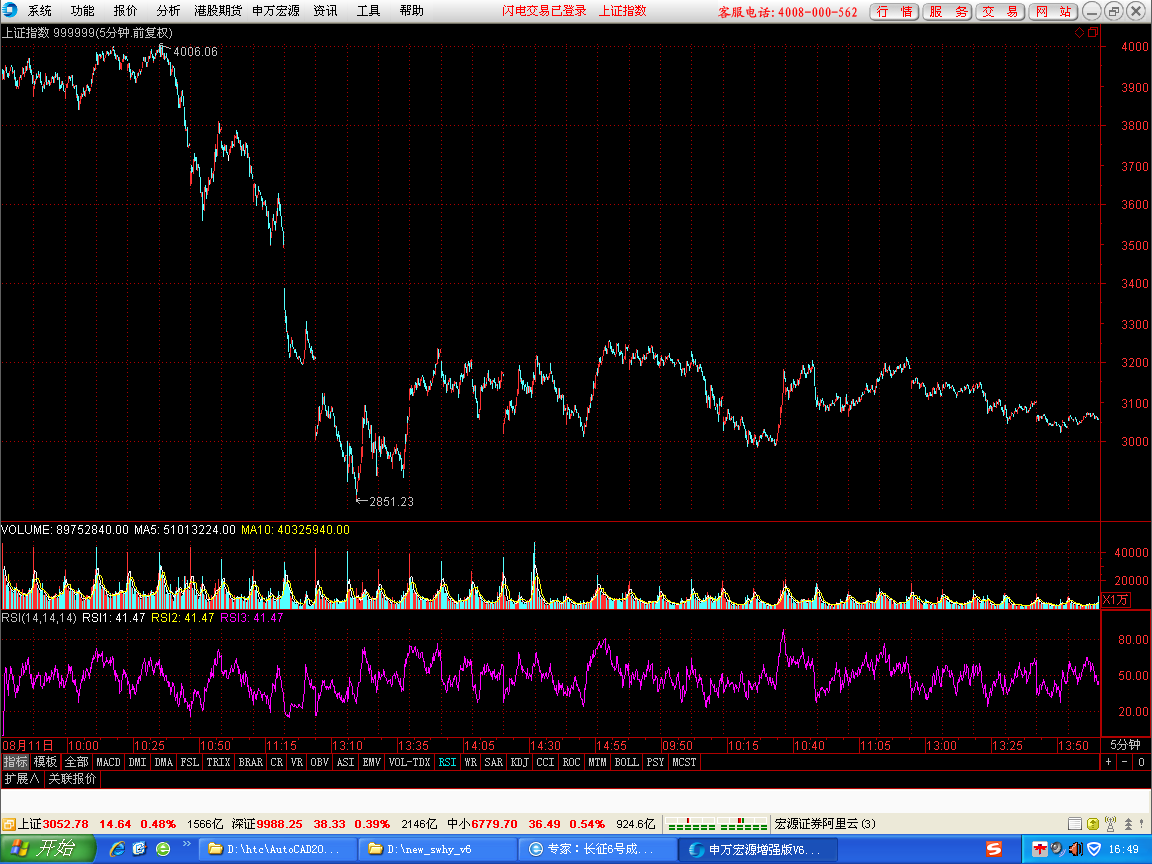Click the red diamond icon atop chart
This screenshot has height=864, width=1152.
1079,32
